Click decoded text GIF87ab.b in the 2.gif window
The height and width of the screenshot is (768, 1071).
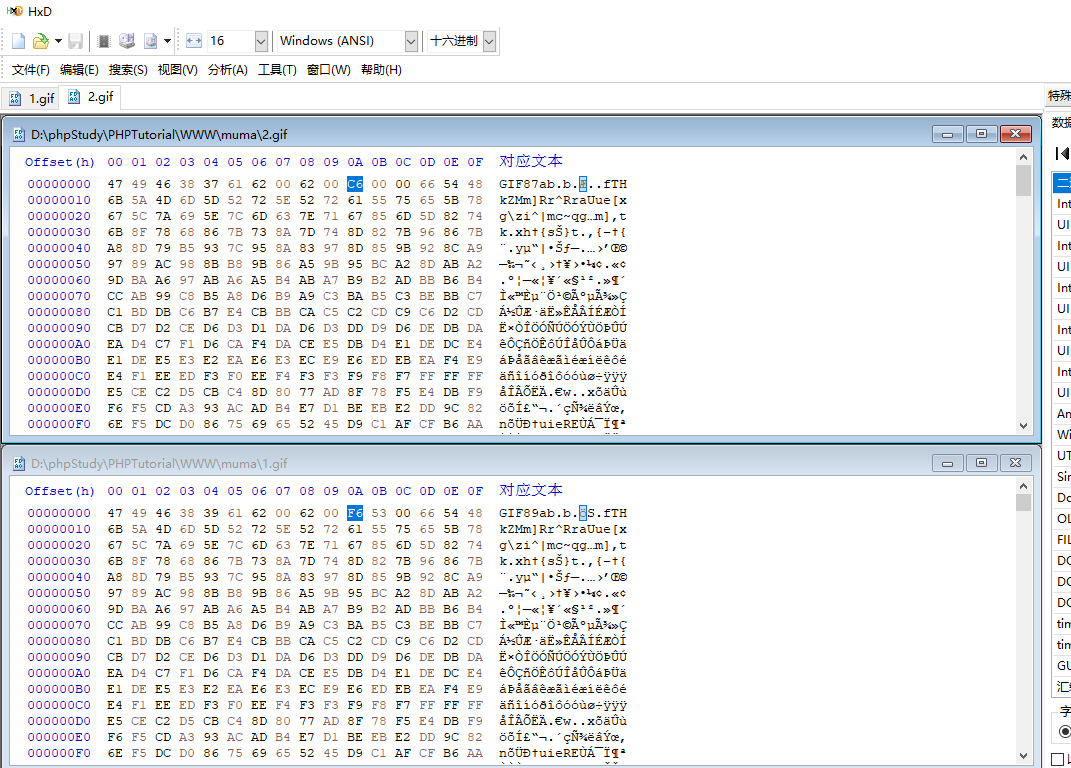pyautogui.click(x=535, y=184)
